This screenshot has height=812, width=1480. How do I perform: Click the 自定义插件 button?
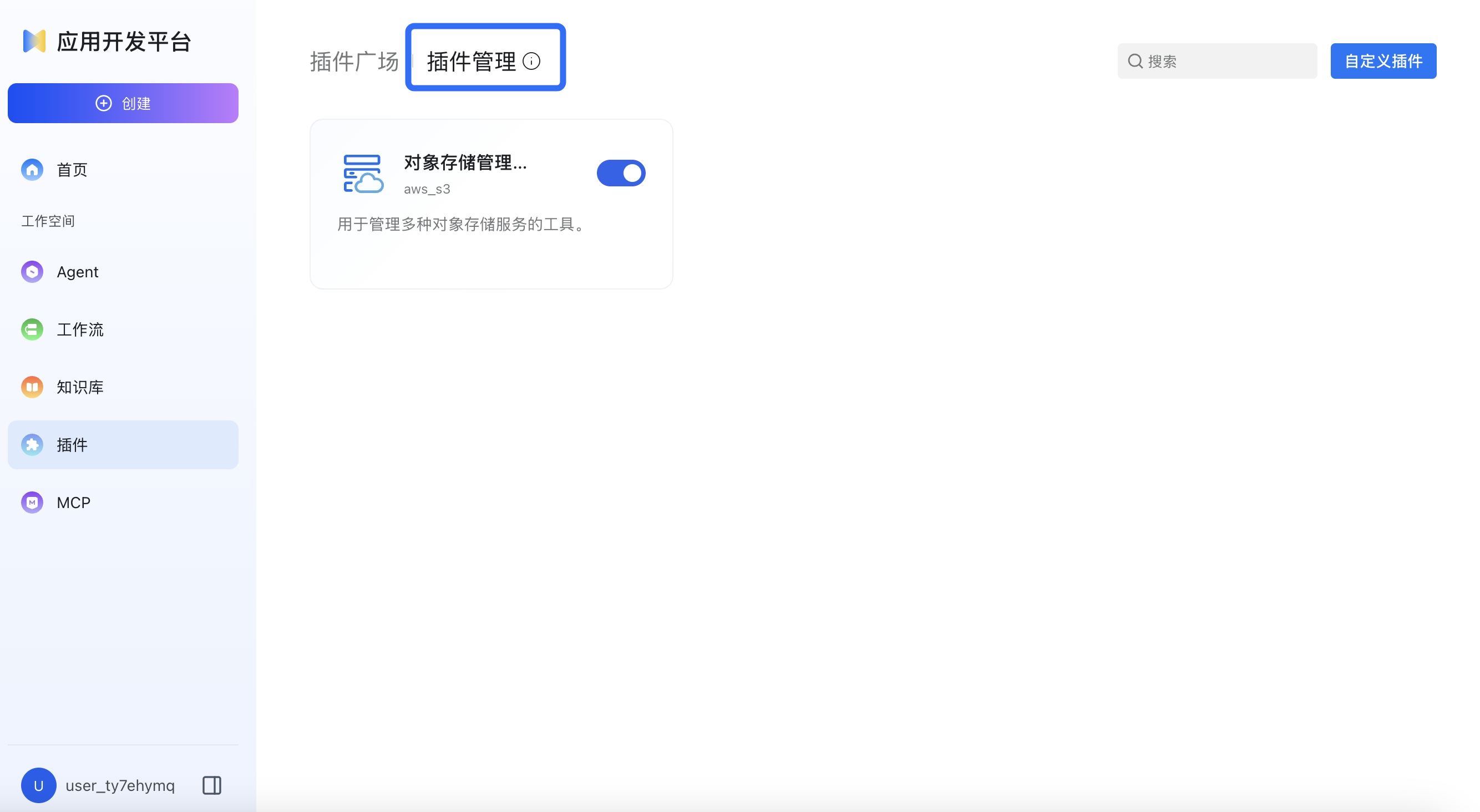[1383, 60]
